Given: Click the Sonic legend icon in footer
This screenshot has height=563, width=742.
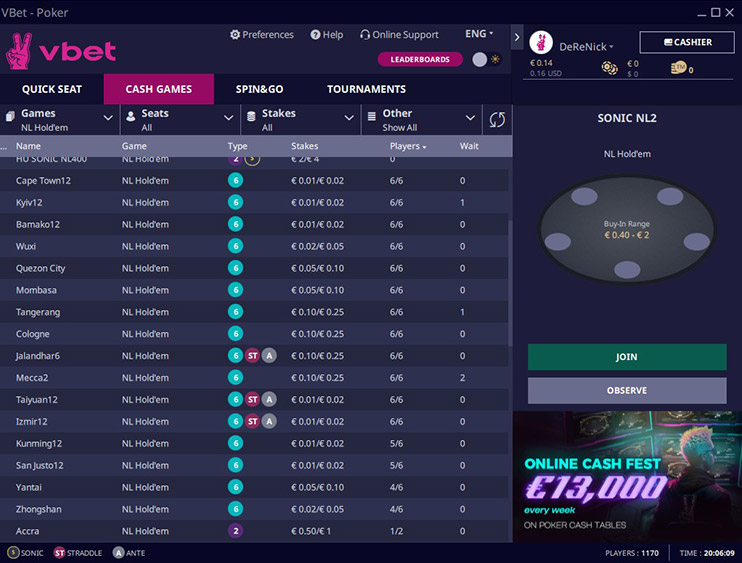Looking at the screenshot, I should coord(13,553).
